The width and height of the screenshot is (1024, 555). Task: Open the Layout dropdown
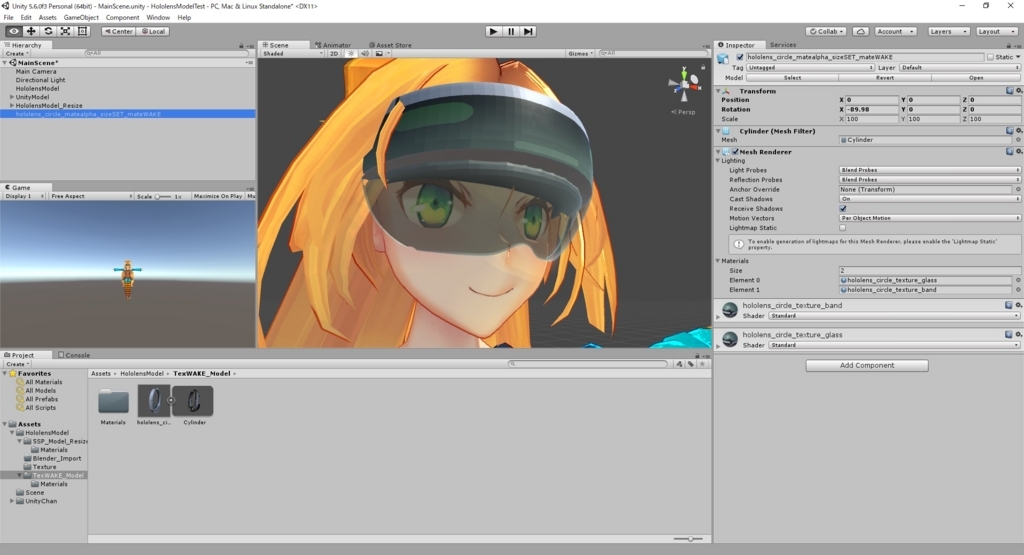tap(996, 31)
